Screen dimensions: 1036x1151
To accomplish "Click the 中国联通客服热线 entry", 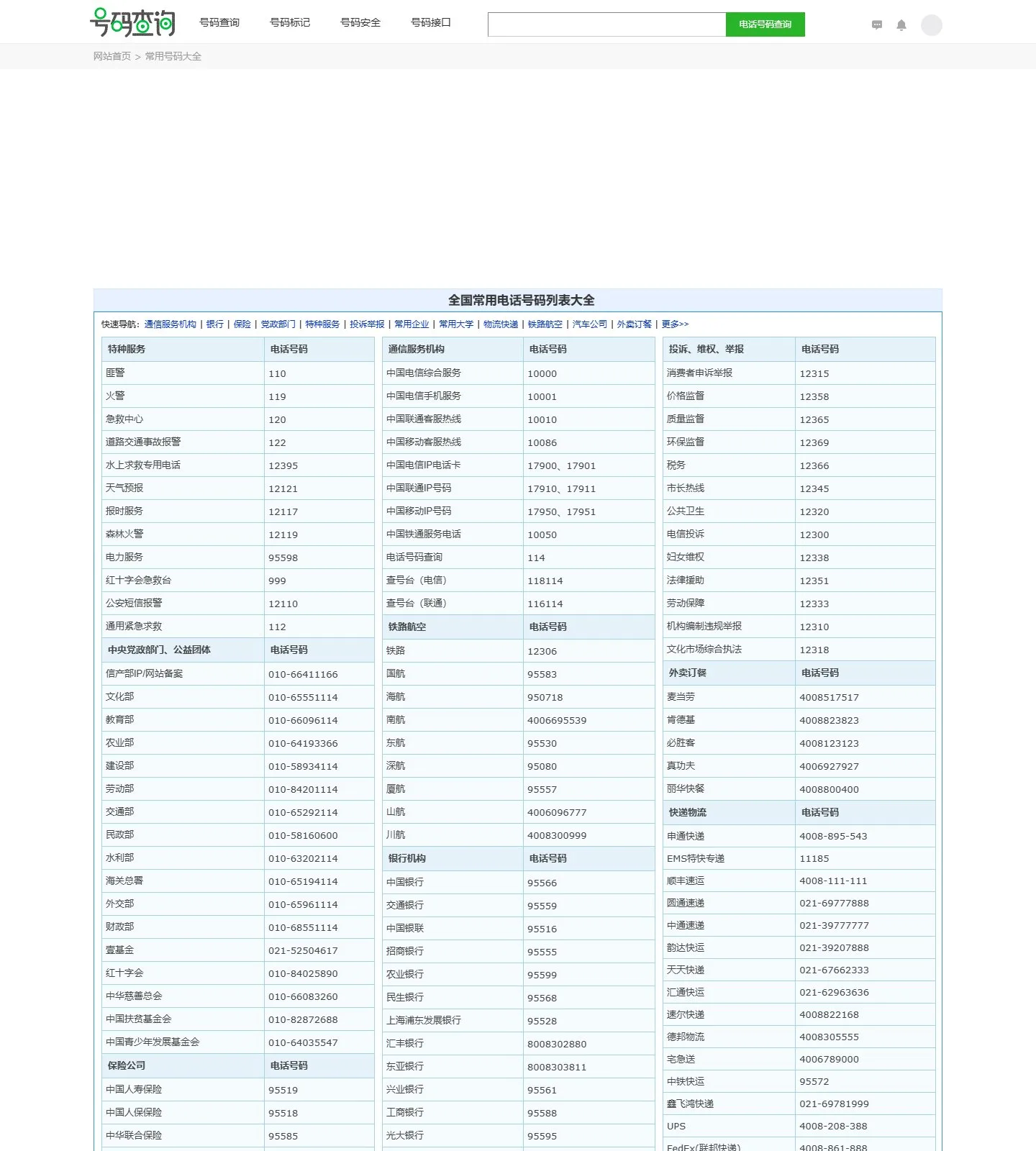I will tap(424, 419).
